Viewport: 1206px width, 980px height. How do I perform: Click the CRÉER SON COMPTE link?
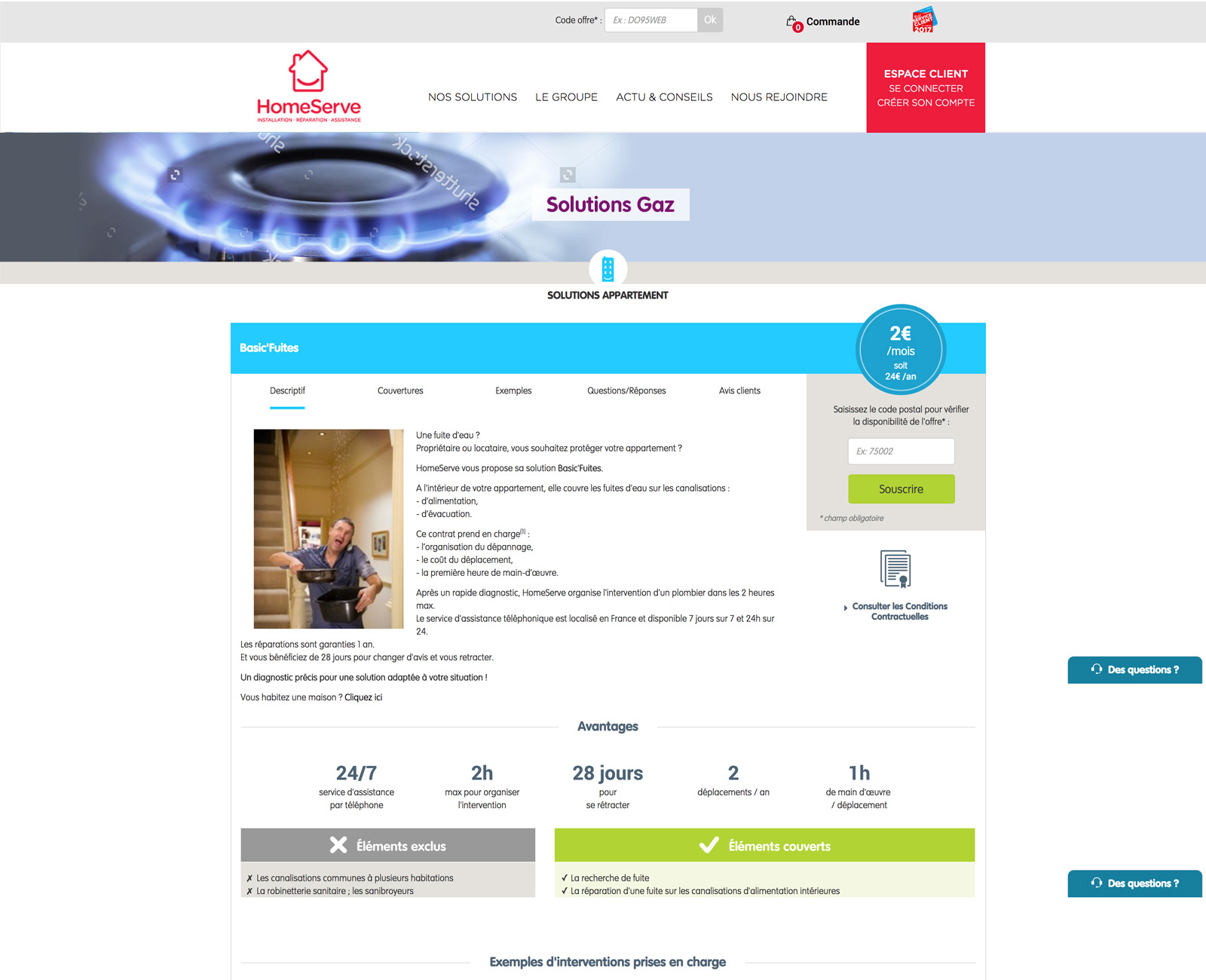pos(926,103)
